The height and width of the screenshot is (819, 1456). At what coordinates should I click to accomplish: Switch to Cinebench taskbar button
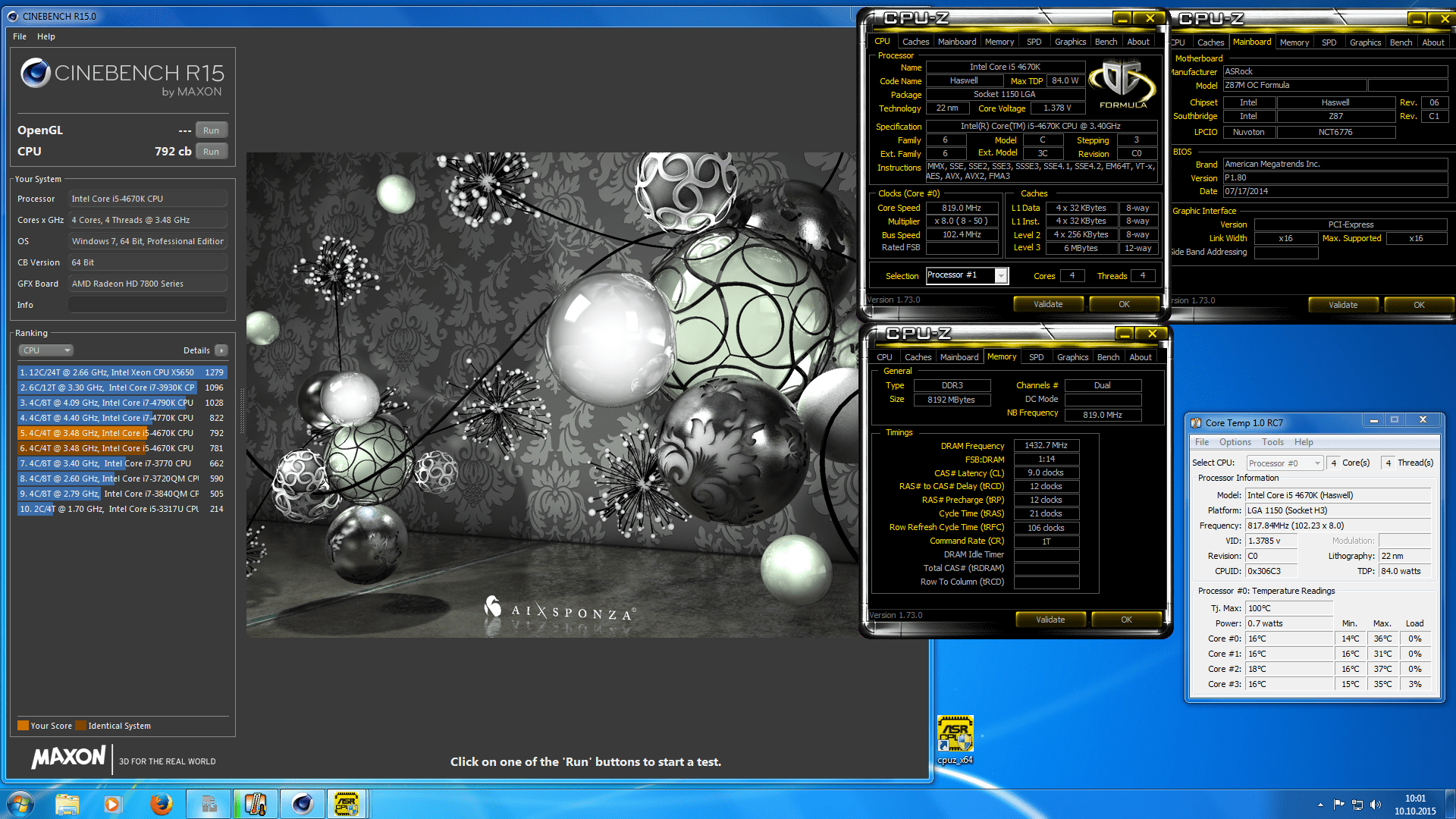tap(302, 804)
